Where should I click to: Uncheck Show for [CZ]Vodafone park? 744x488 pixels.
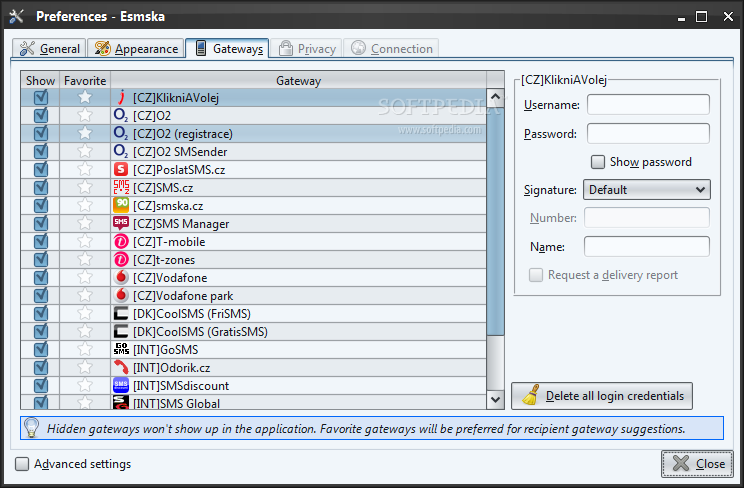click(x=41, y=295)
